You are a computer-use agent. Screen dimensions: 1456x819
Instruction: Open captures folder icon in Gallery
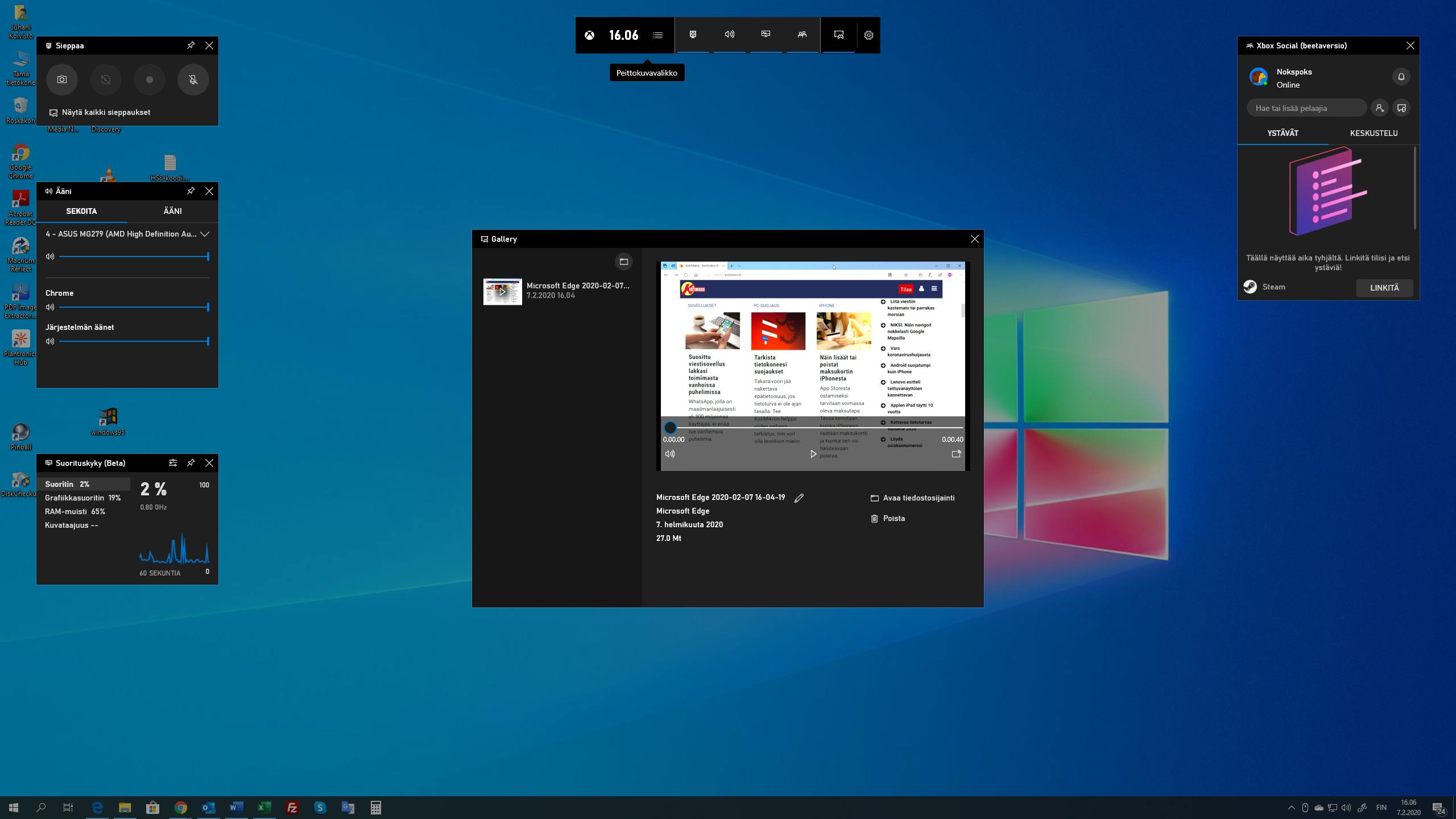tap(624, 262)
